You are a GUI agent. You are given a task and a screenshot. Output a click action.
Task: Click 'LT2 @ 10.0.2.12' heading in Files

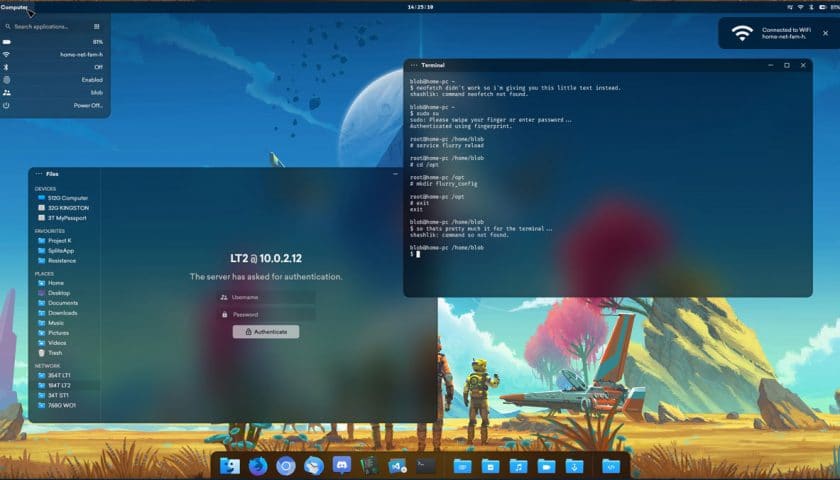tap(266, 258)
